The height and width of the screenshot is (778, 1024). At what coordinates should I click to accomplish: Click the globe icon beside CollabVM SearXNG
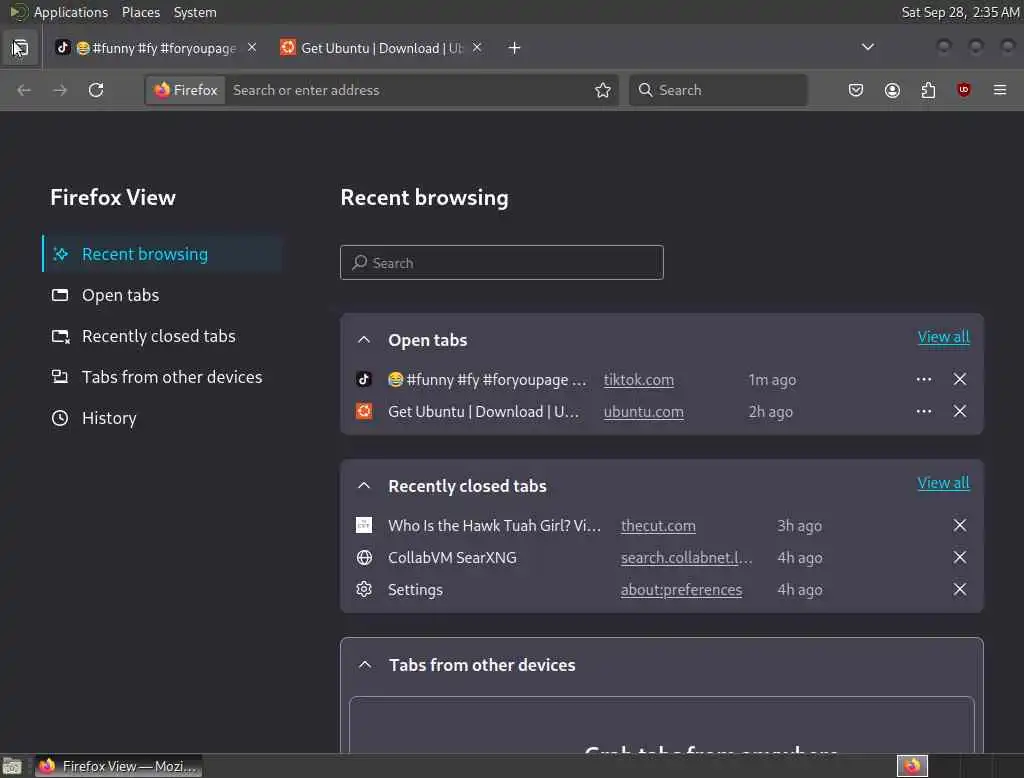pyautogui.click(x=364, y=558)
